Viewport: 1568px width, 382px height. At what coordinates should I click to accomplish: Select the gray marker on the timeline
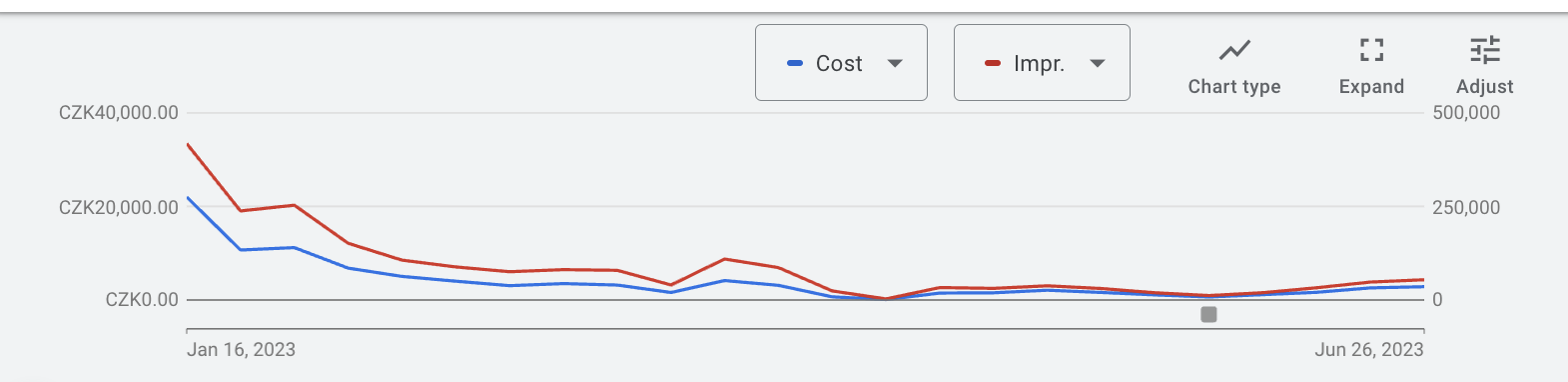click(1208, 315)
